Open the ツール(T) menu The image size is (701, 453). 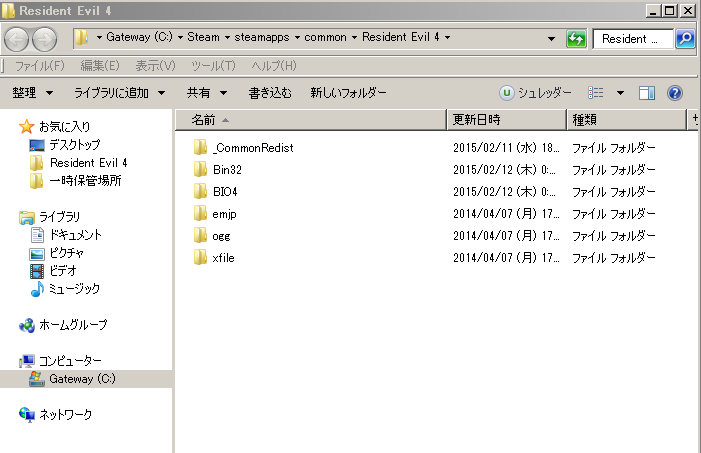213,66
